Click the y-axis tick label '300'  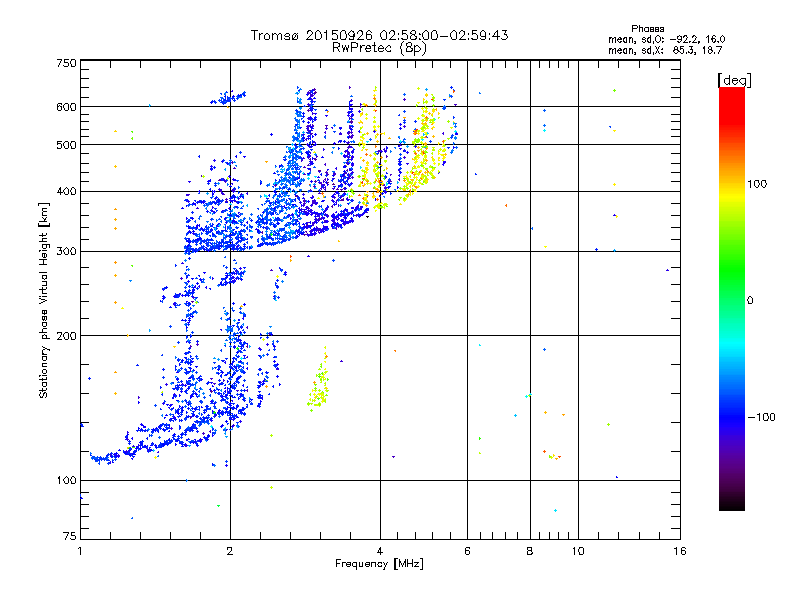66,252
